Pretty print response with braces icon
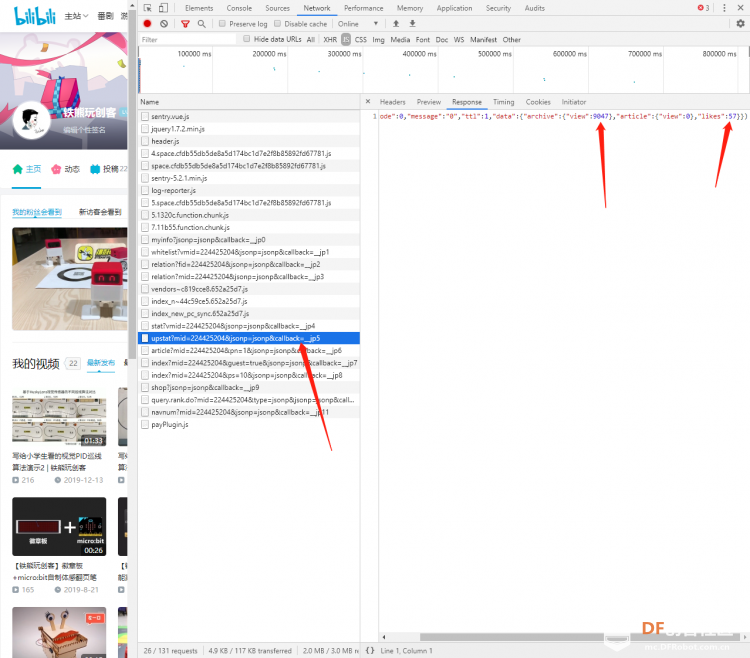This screenshot has width=750, height=658. coord(370,650)
